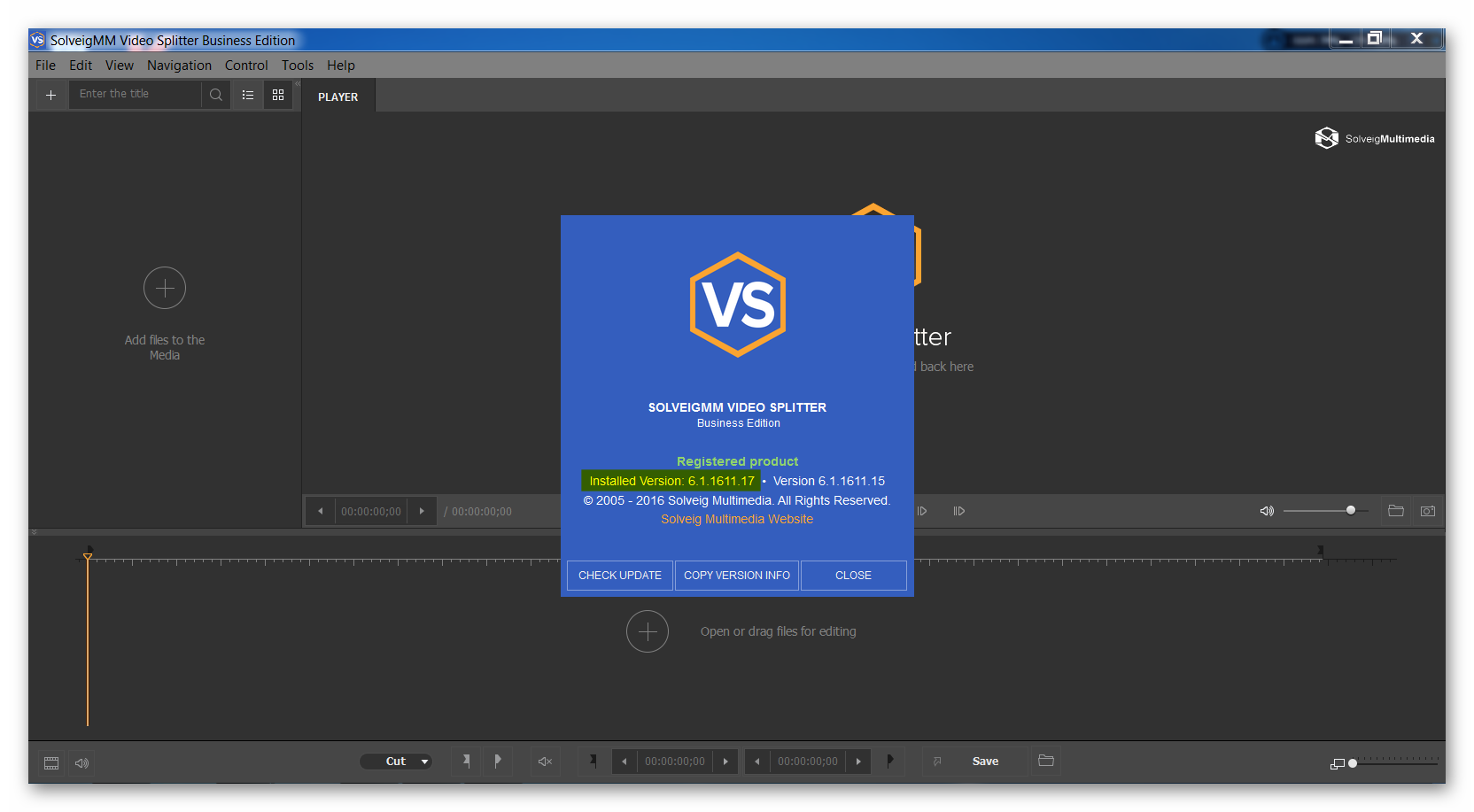
Task: Click CHECK UPDATE button in About dialog
Action: 620,575
